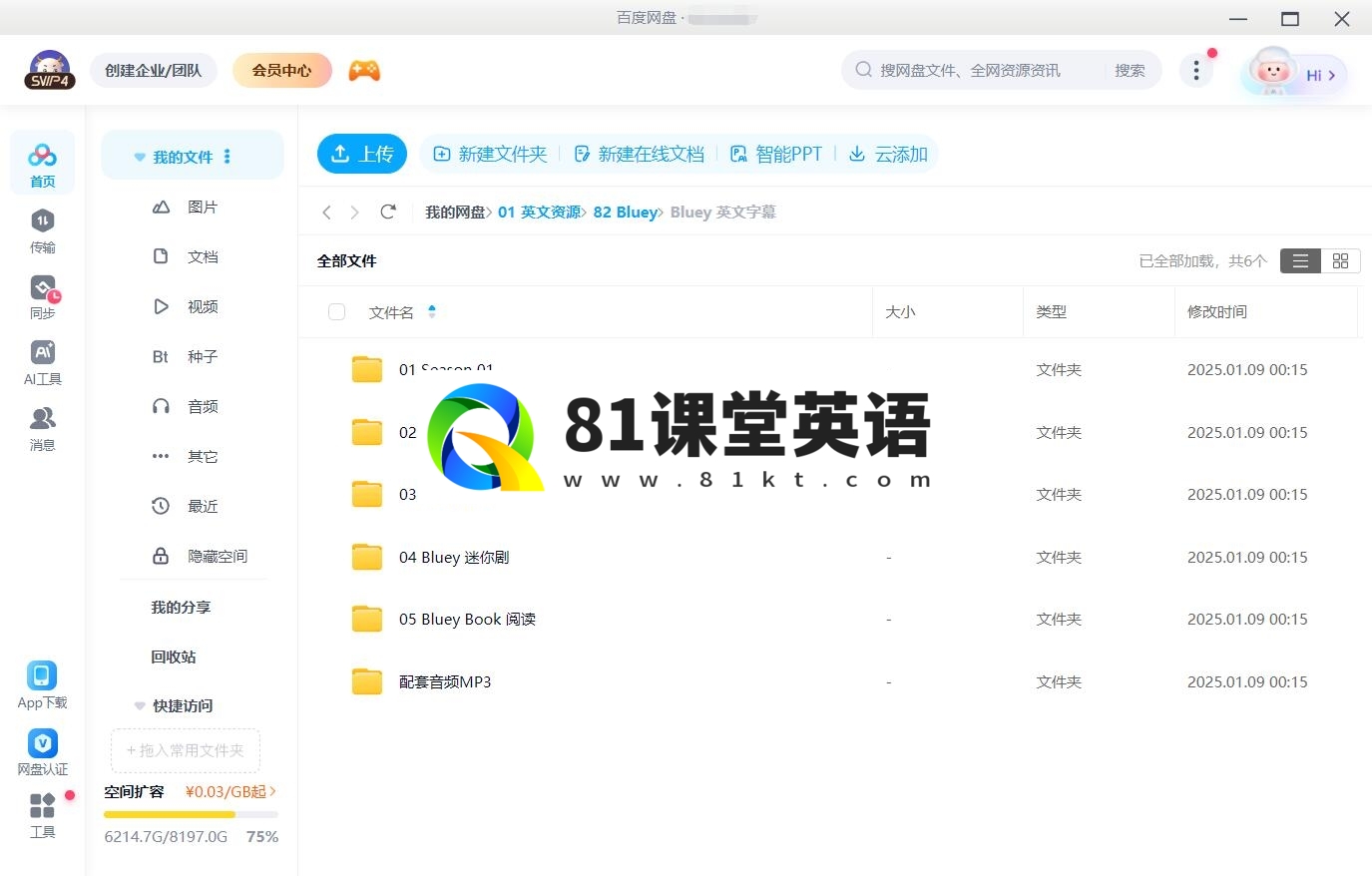Screen dimensions: 1372x876
Task: Open the game controller icon
Action: click(364, 71)
